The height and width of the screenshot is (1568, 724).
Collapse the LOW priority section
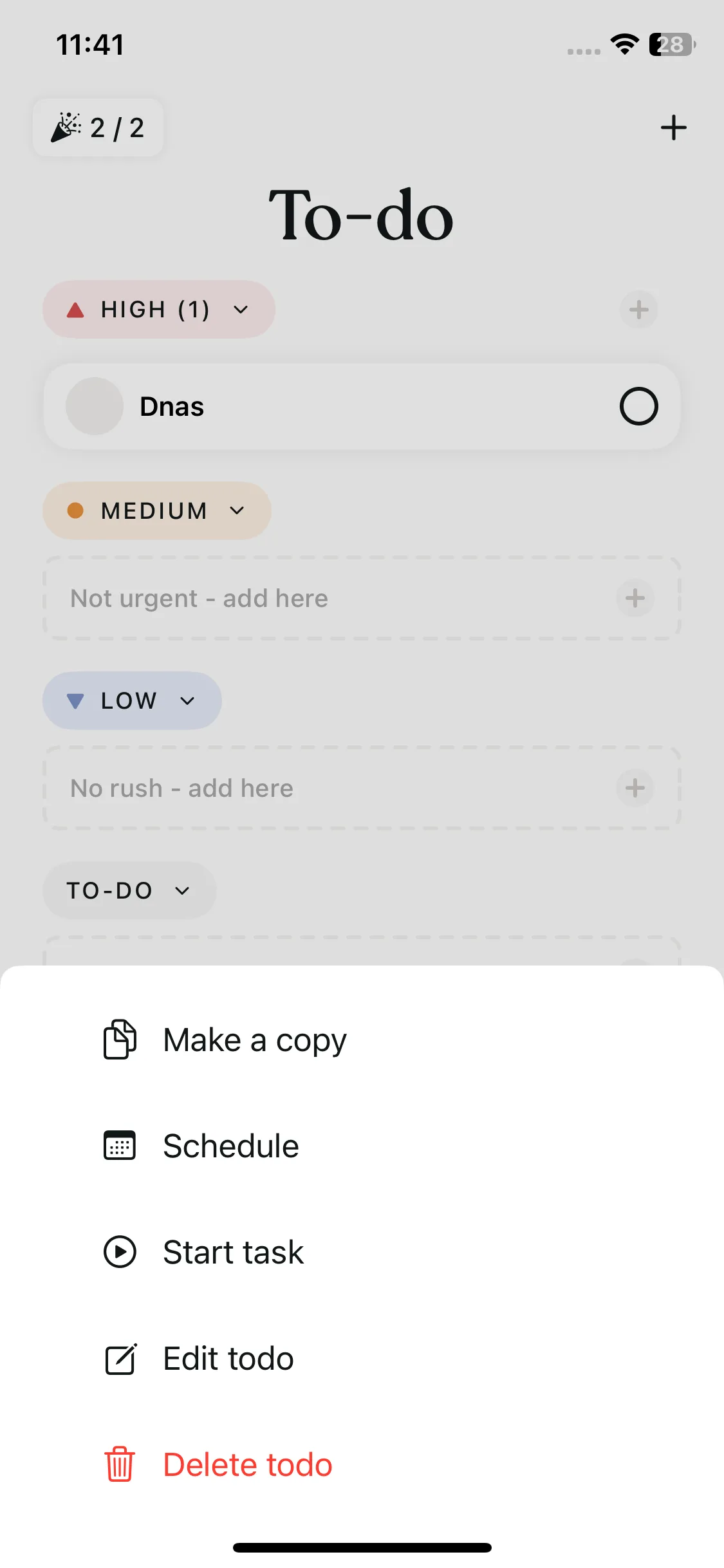[x=187, y=700]
